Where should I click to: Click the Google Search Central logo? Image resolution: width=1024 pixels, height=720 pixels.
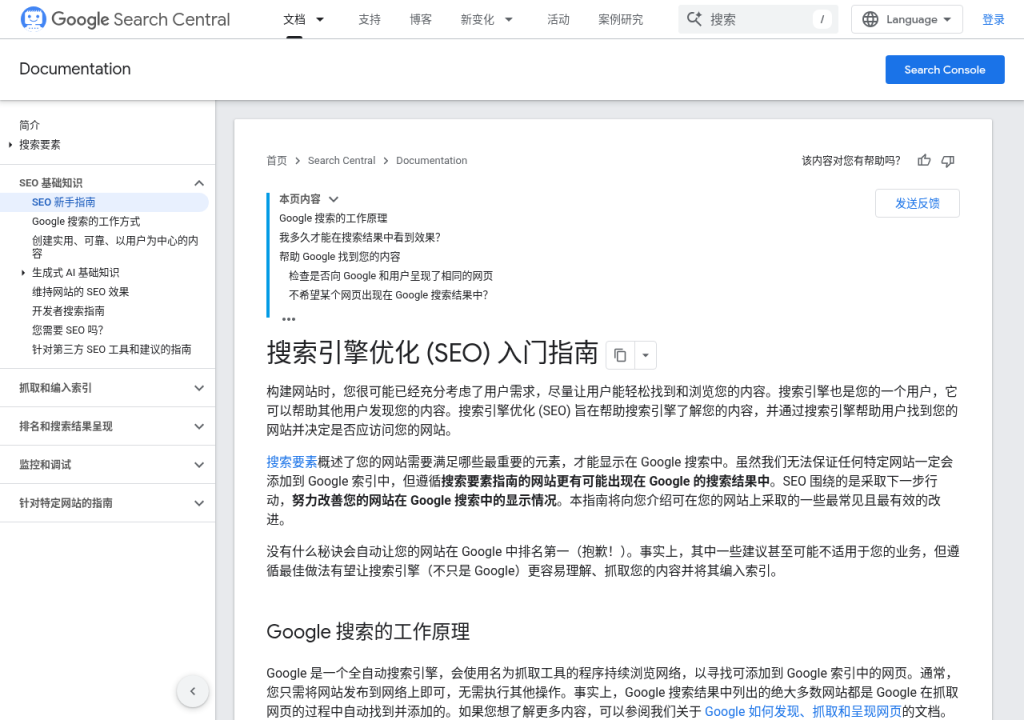click(x=125, y=19)
